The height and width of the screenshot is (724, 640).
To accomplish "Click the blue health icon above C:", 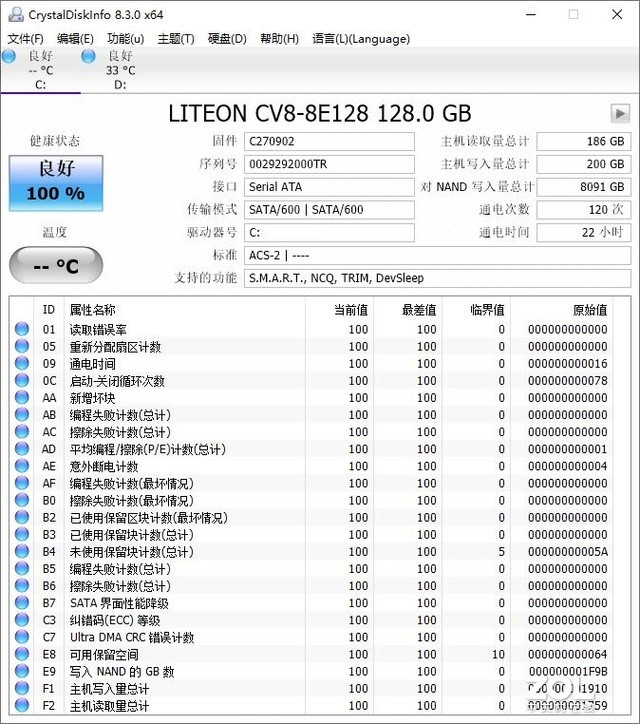I will (x=9, y=56).
